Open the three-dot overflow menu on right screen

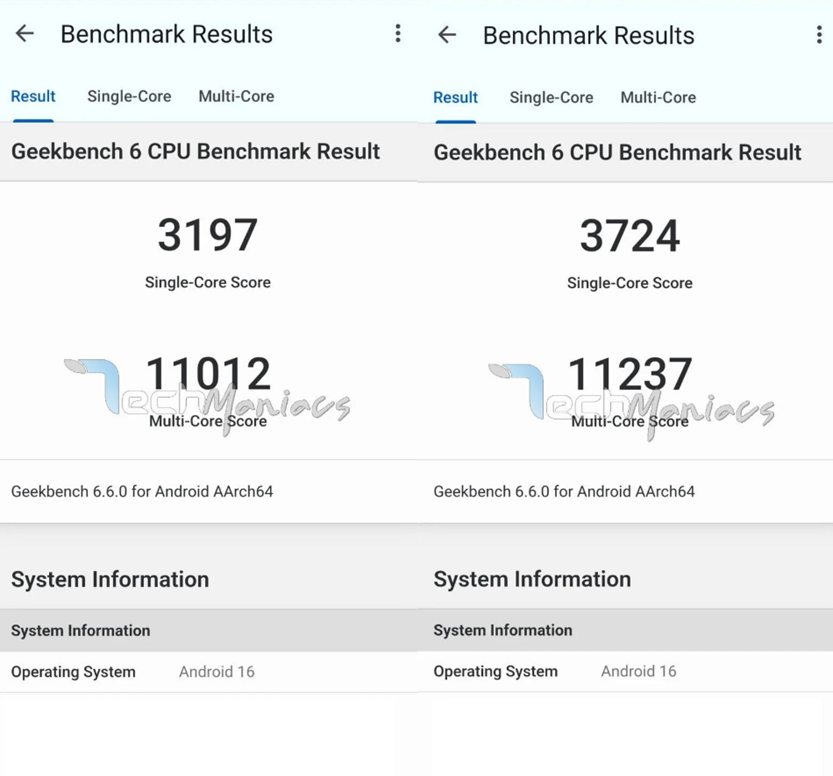[x=820, y=35]
